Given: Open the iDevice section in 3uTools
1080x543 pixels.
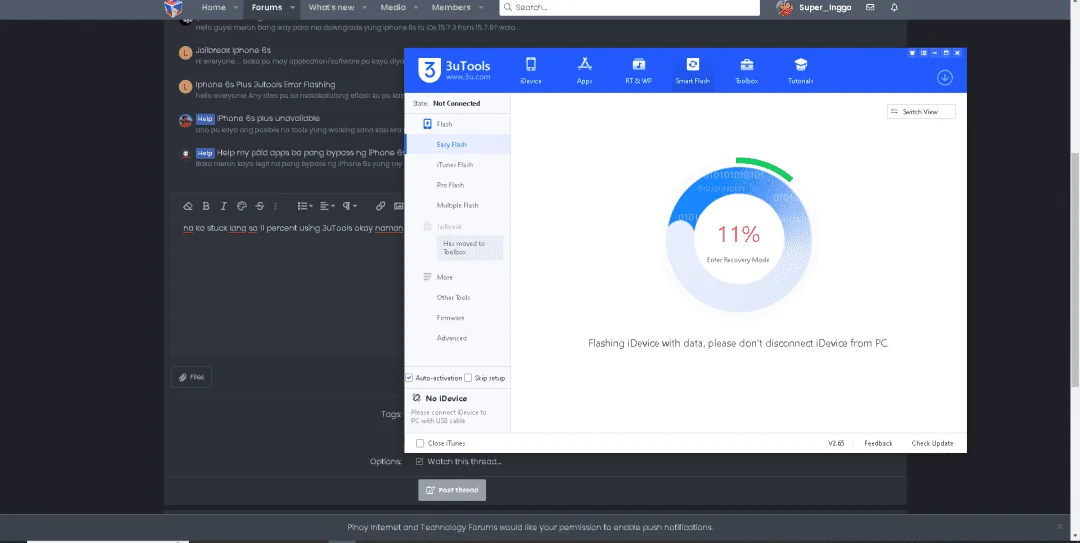Looking at the screenshot, I should (x=530, y=70).
